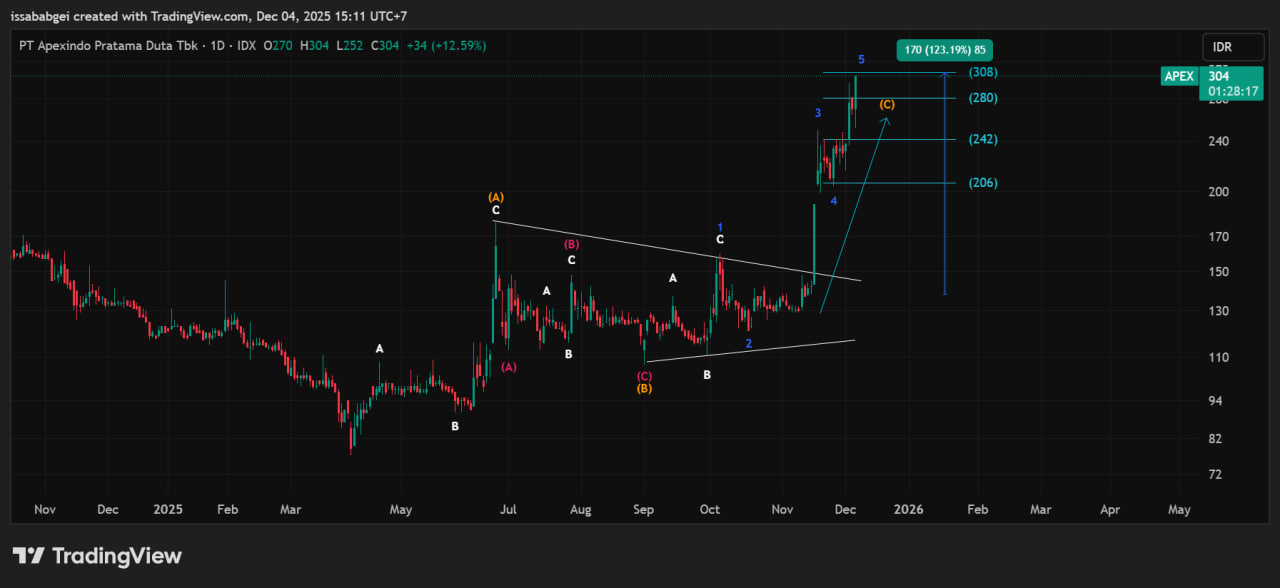Viewport: 1280px width, 588px height.
Task: Click the 72 price axis value
Action: [1216, 475]
